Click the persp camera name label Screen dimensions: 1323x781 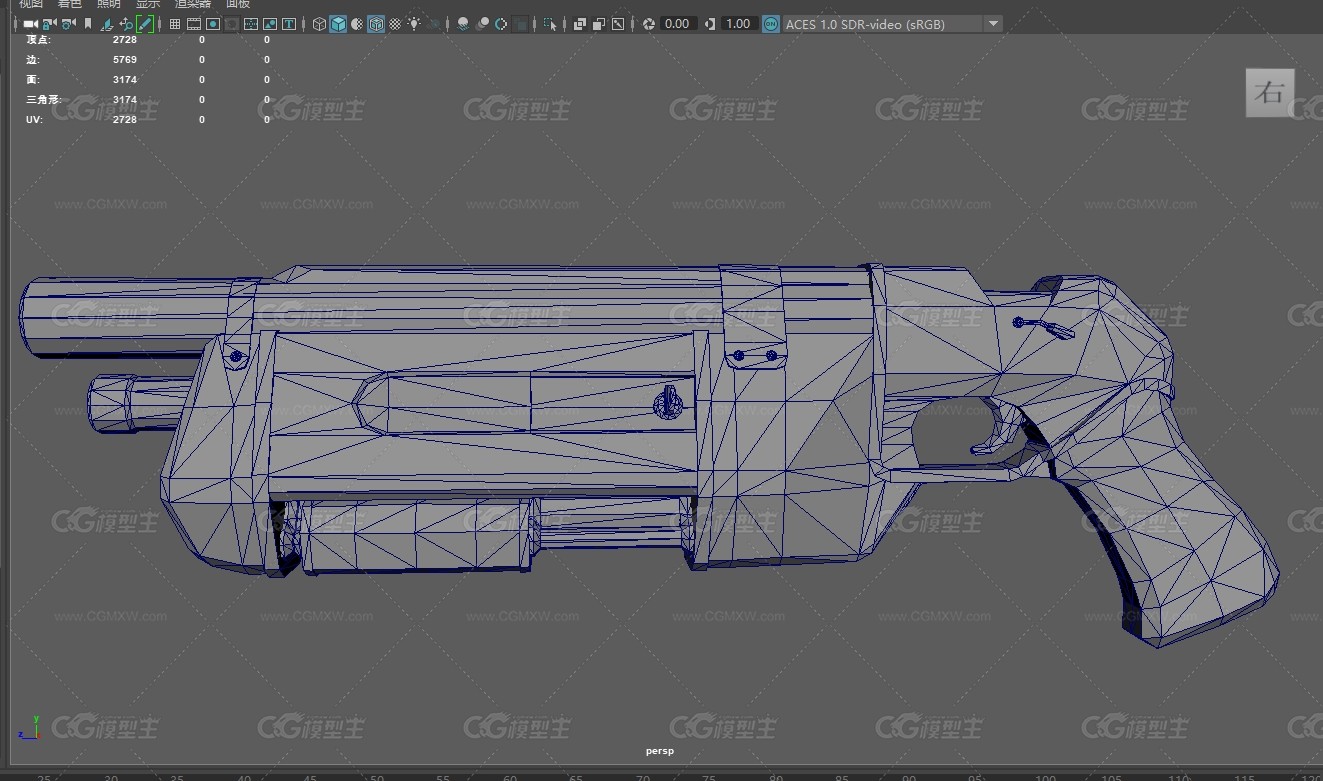[660, 750]
